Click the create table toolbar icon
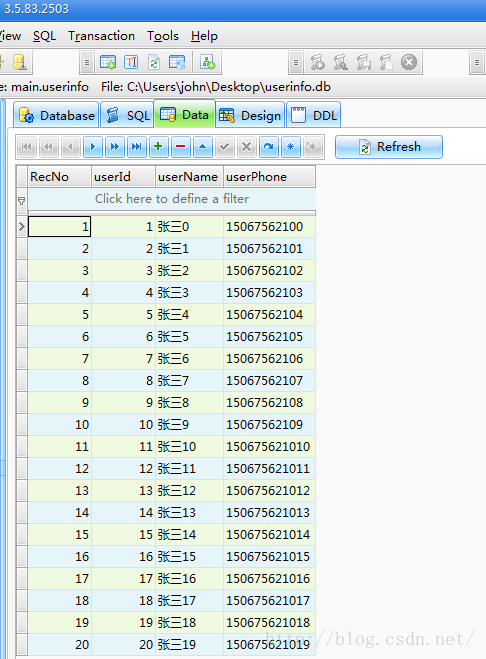Viewport: 486px width, 659px height. point(108,63)
